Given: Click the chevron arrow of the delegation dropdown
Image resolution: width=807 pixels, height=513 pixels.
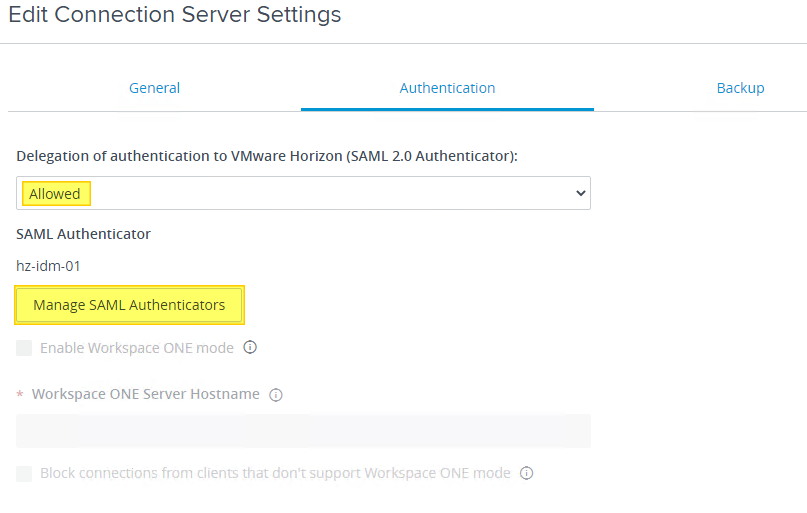Looking at the screenshot, I should [x=580, y=194].
